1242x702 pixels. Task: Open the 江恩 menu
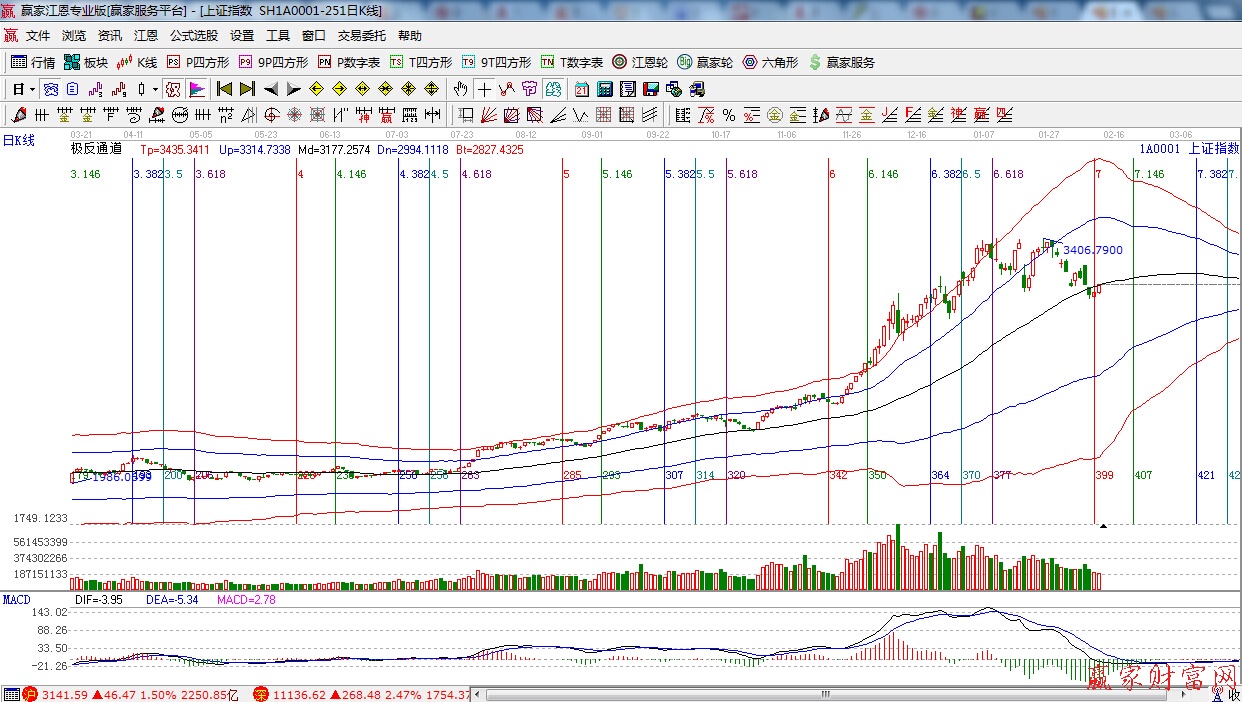coord(146,35)
